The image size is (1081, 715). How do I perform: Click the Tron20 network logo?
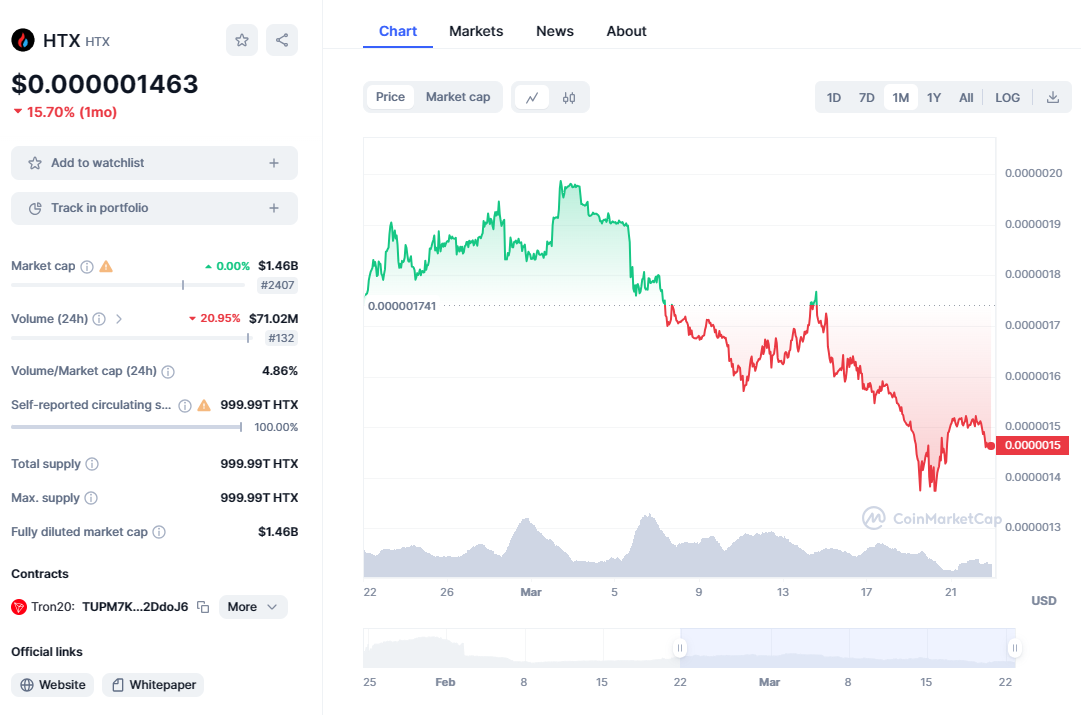coord(19,607)
